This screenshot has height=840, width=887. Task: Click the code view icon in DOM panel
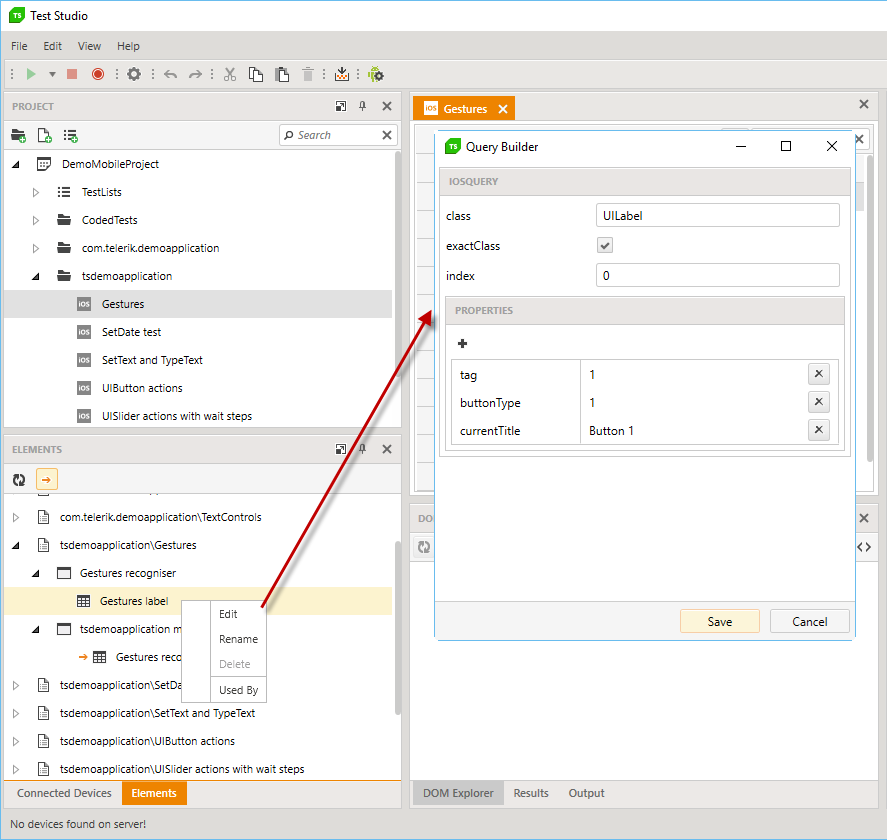(x=864, y=547)
